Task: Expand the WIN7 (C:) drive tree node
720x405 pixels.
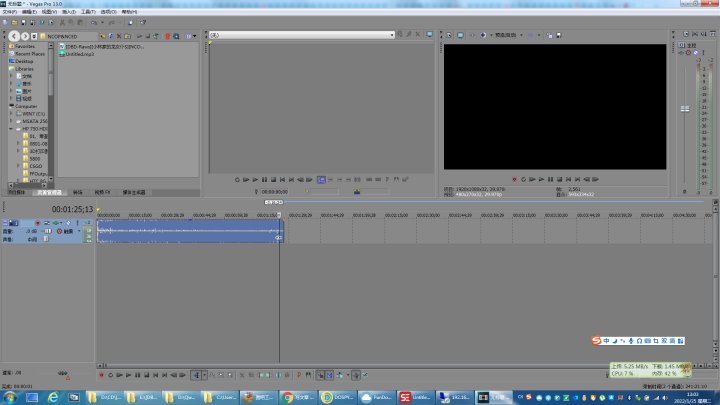Action: click(x=11, y=113)
